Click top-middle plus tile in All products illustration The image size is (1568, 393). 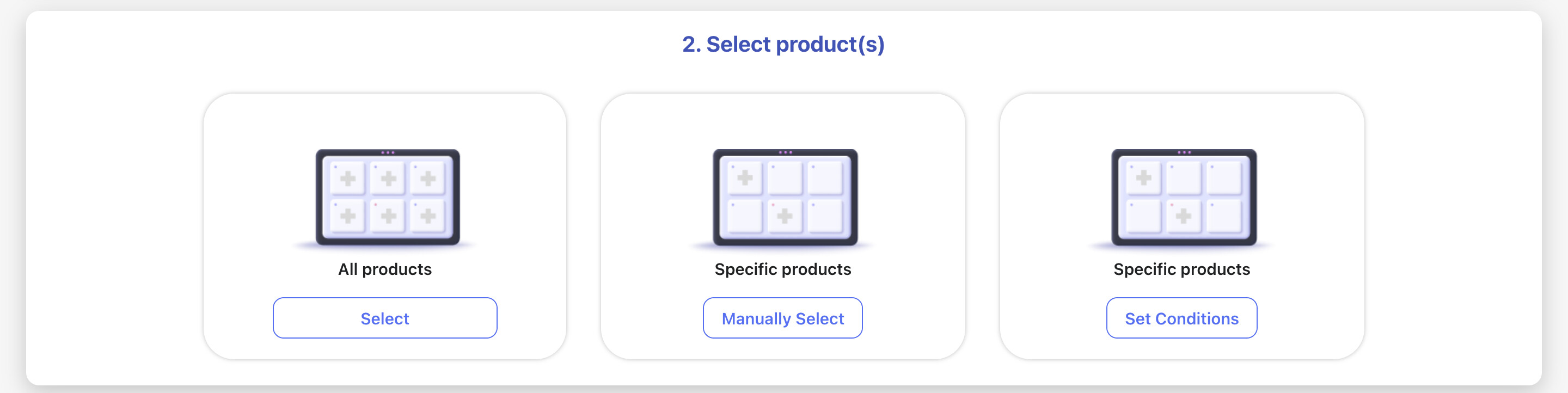(x=388, y=178)
